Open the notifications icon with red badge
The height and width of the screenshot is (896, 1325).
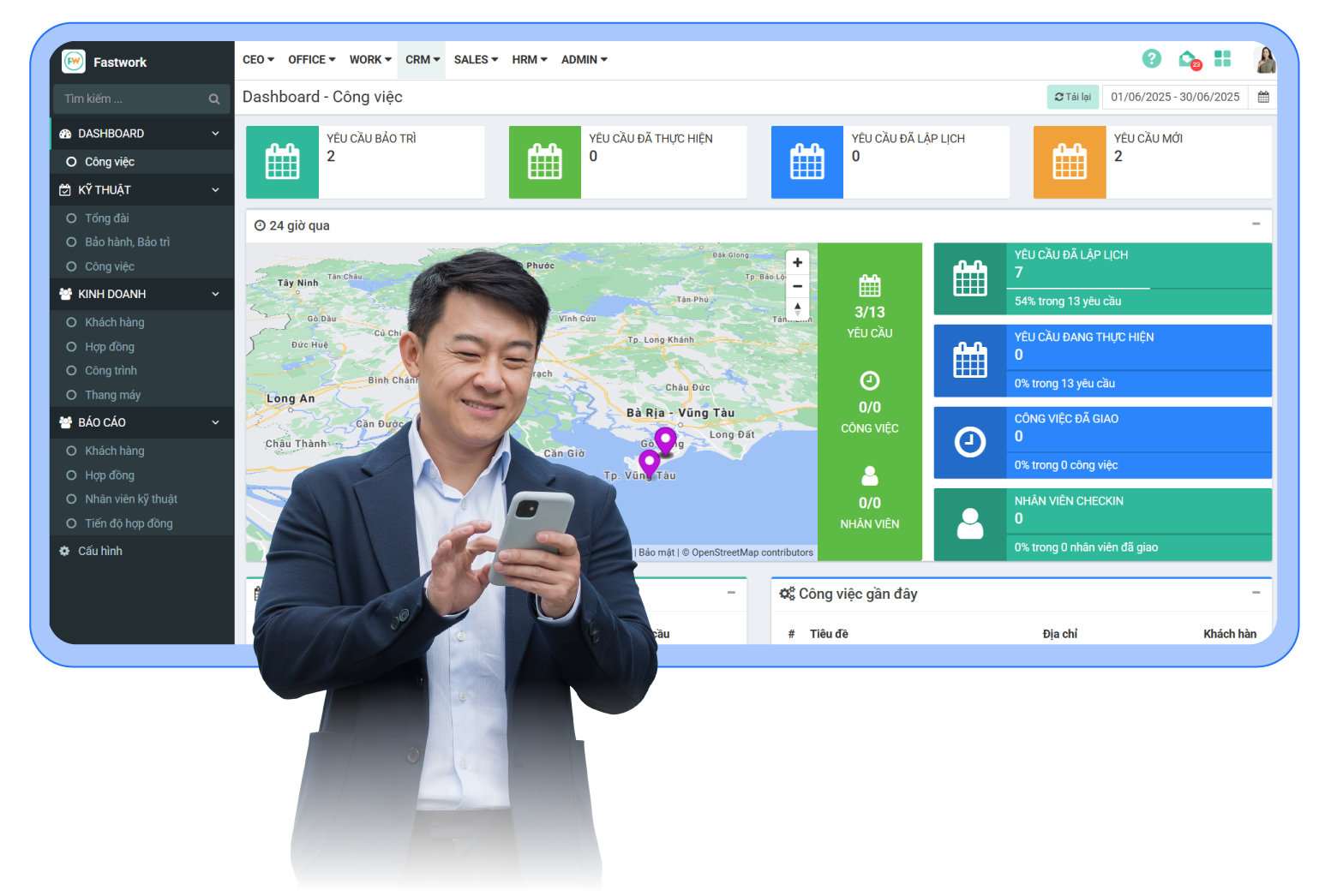[1188, 59]
